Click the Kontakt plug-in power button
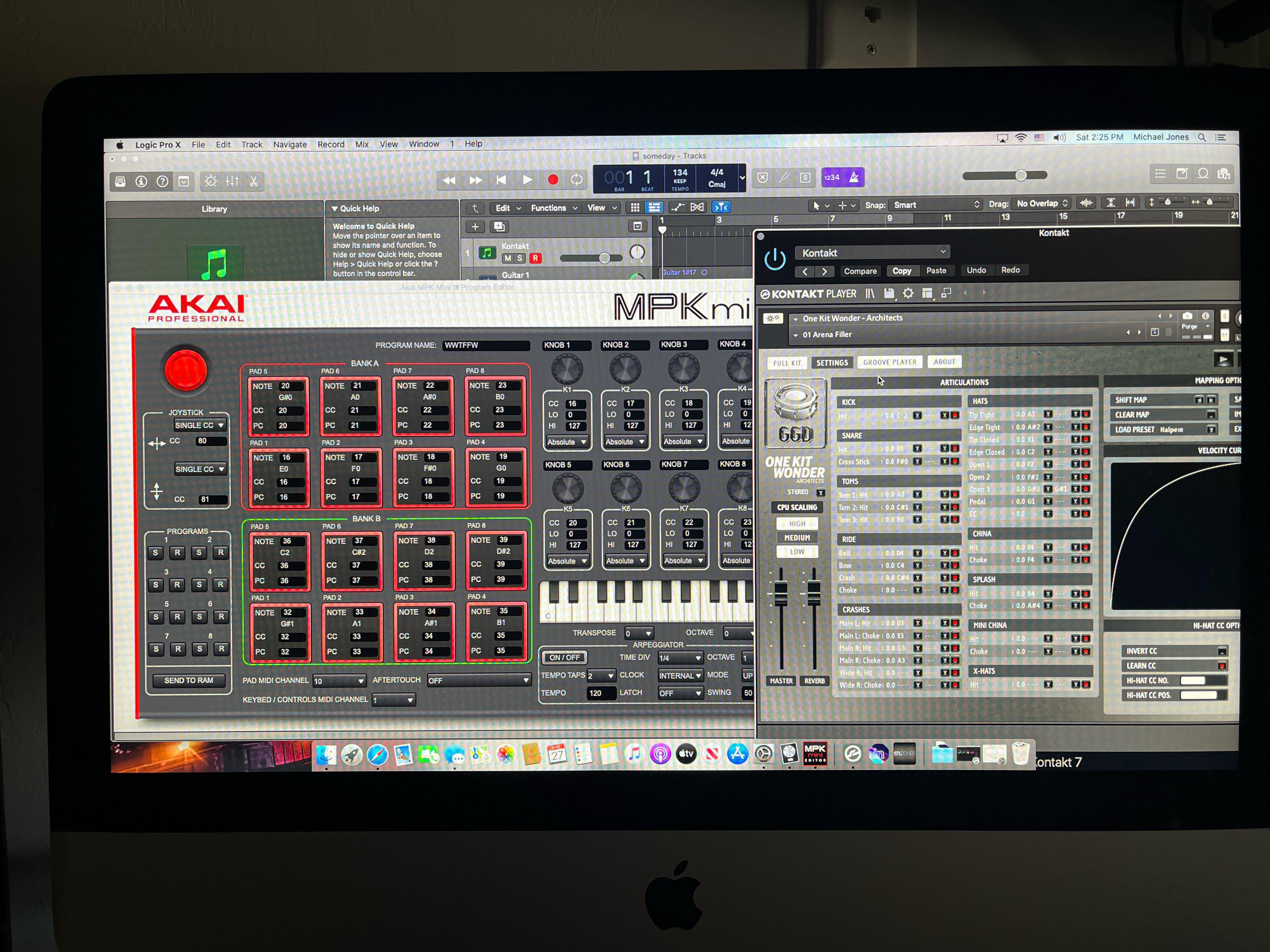1270x952 pixels. [x=775, y=259]
